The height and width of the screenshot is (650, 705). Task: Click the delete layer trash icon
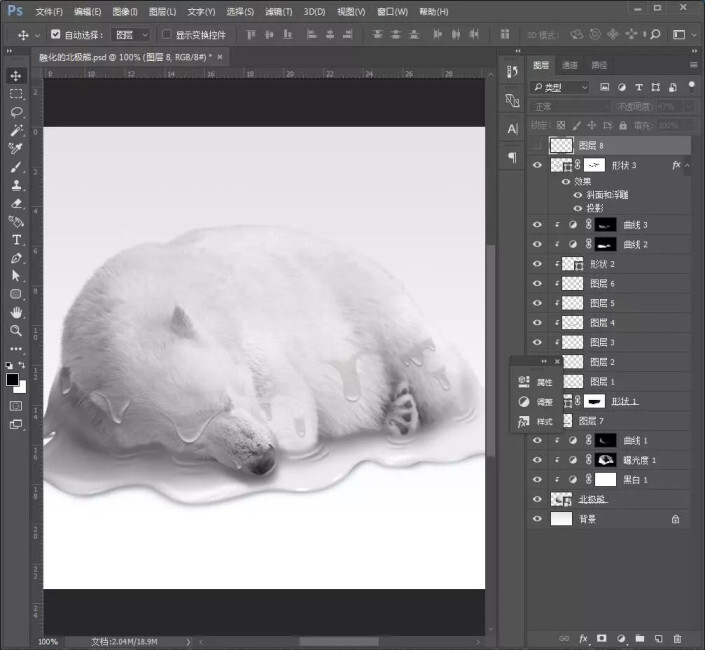677,638
